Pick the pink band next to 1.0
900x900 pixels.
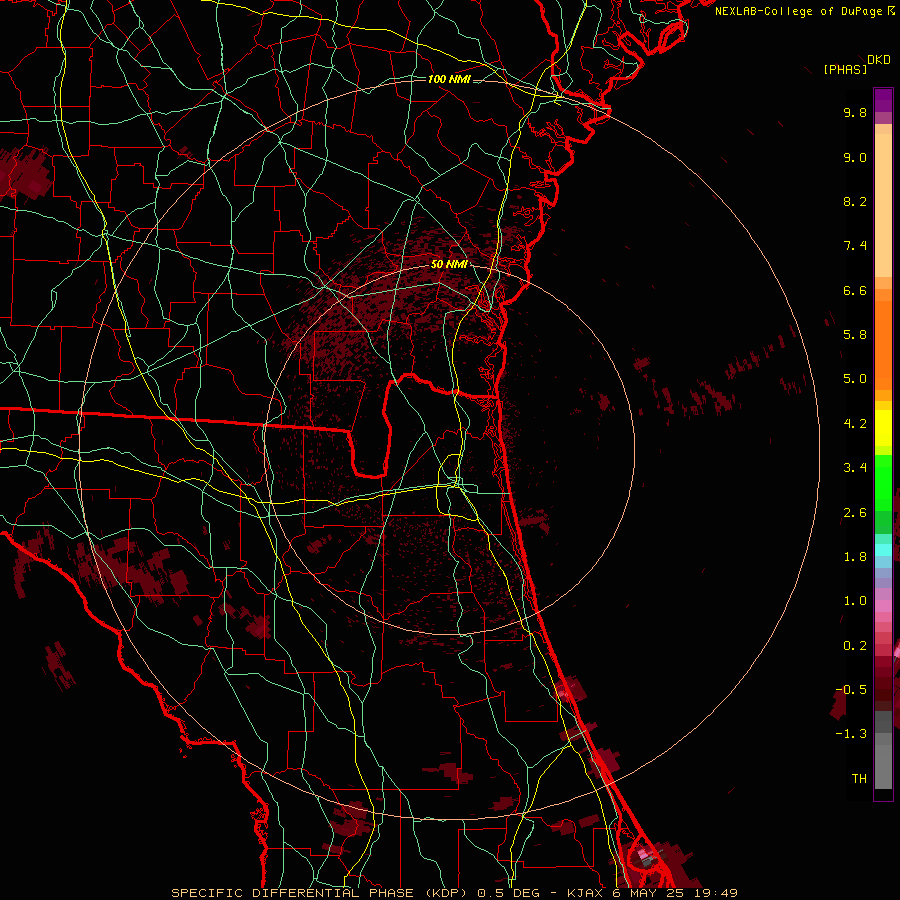[x=883, y=606]
